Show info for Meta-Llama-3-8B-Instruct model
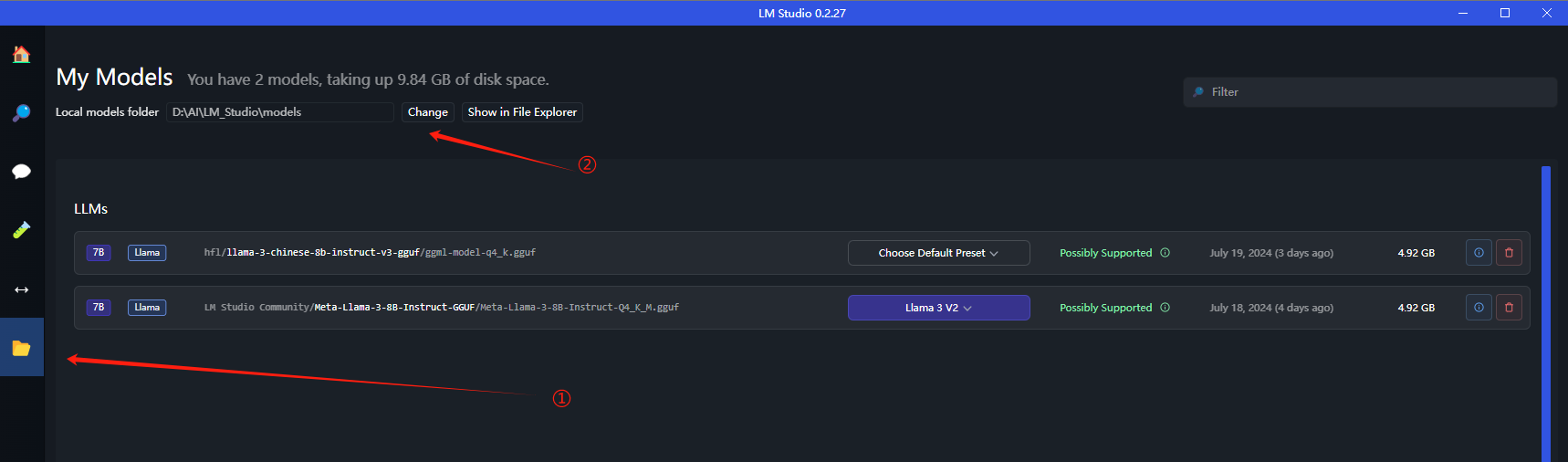1568x462 pixels. [1479, 308]
